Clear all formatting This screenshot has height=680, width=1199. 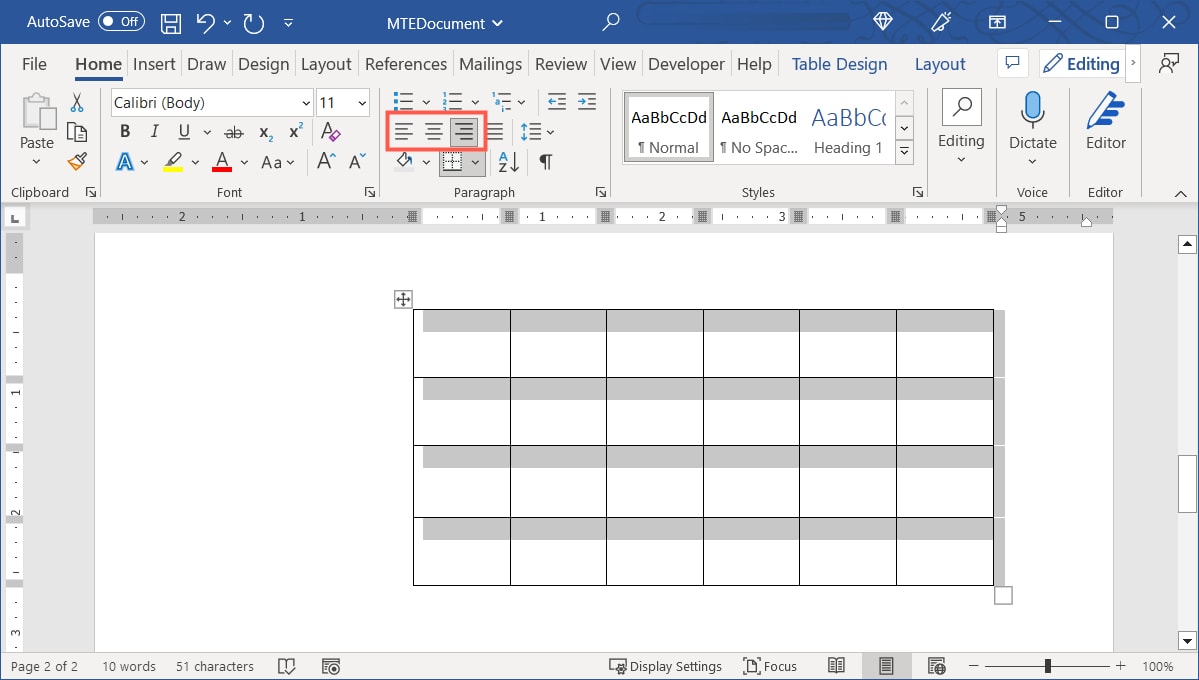(x=330, y=131)
